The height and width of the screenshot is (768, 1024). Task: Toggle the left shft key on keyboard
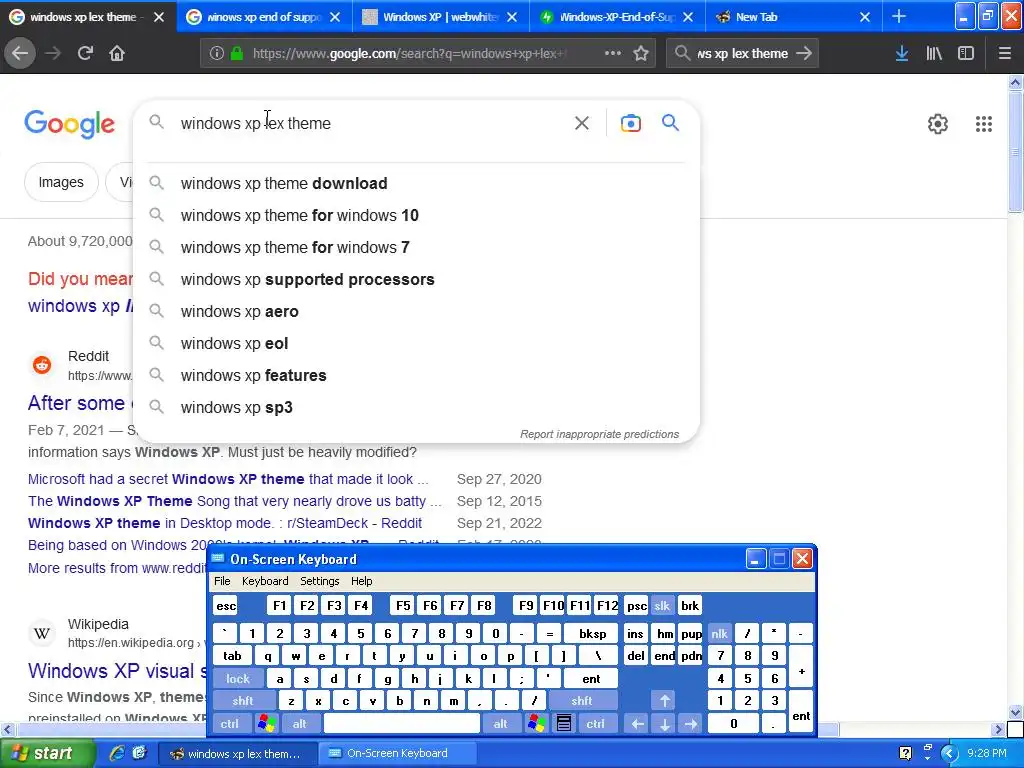(243, 701)
